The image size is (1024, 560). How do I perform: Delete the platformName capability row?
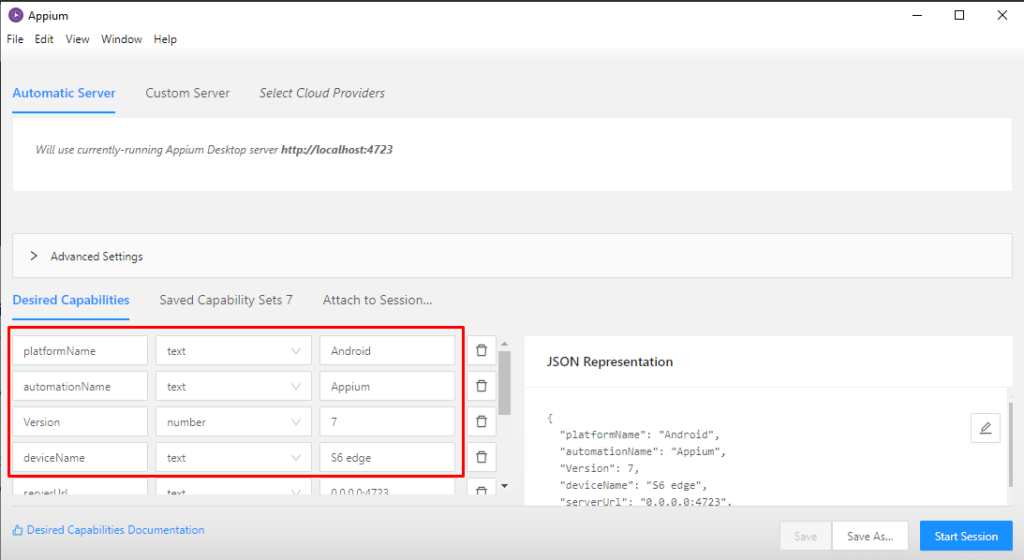click(481, 350)
